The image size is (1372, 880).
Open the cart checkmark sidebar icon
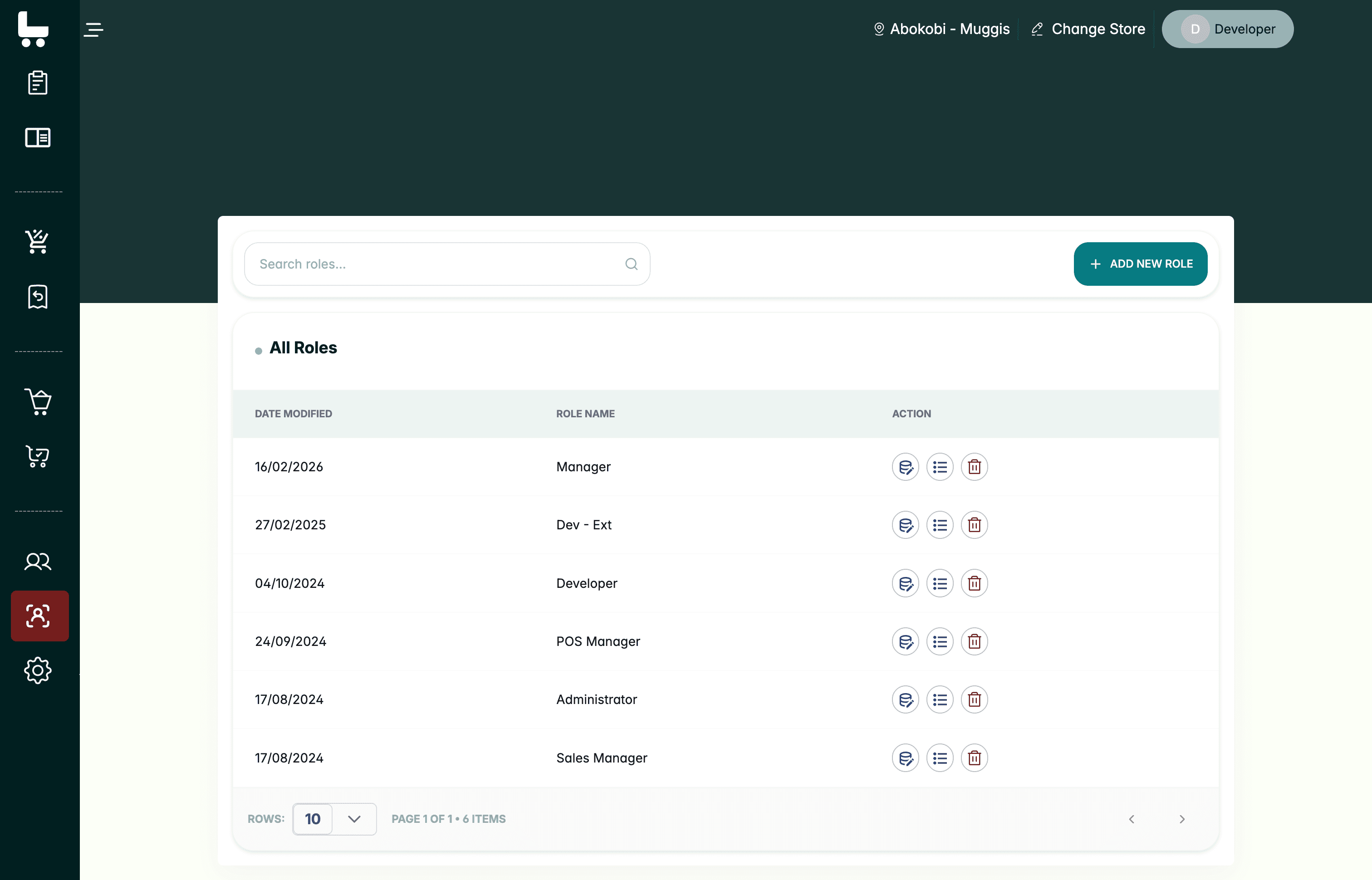click(38, 457)
